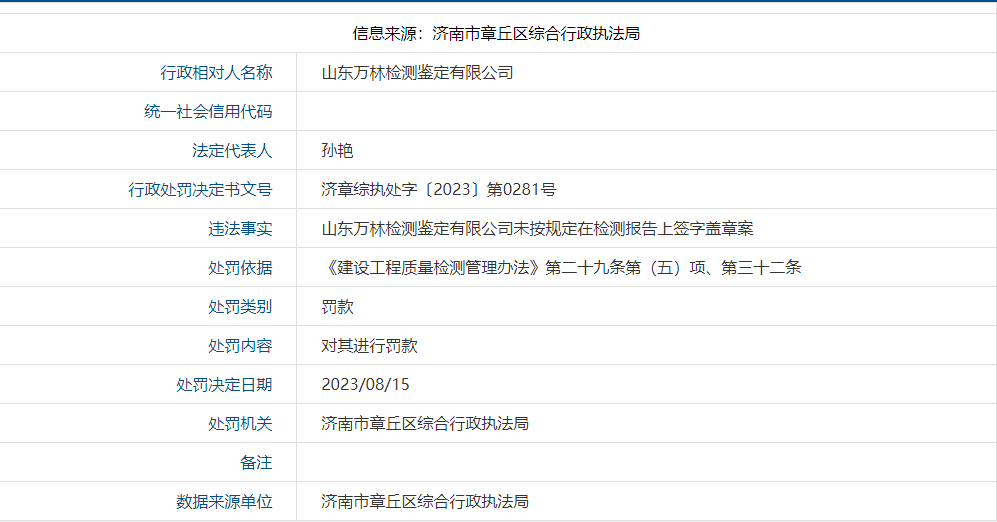Select the date 2023/08/15
This screenshot has height=522, width=997.
366,385
